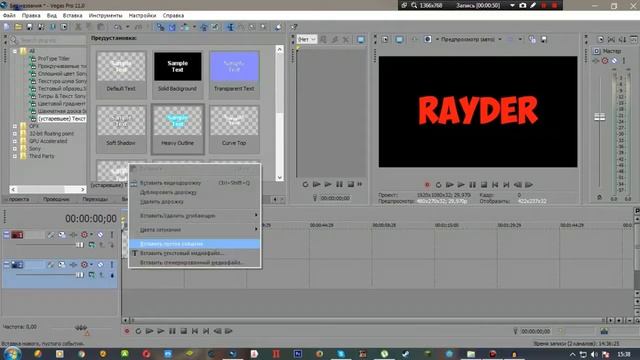Screen dimensions: 640x360
Task: Toggle solo on video track 1
Action: click(x=111, y=235)
